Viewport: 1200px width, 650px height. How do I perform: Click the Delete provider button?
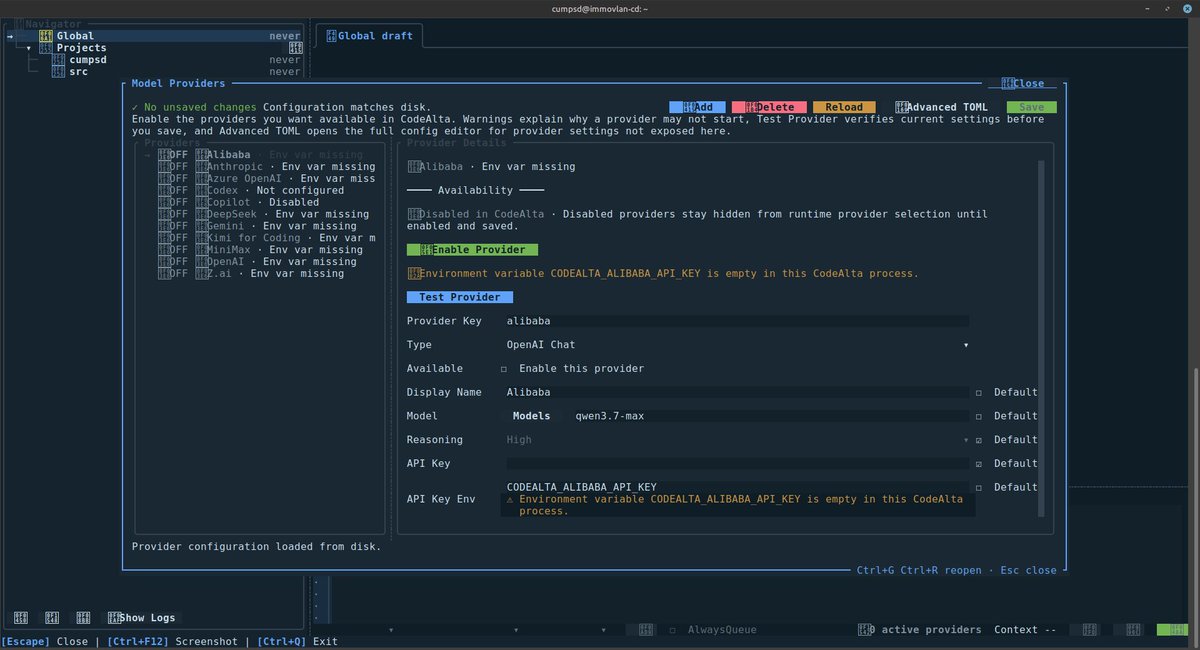pyautogui.click(x=769, y=107)
